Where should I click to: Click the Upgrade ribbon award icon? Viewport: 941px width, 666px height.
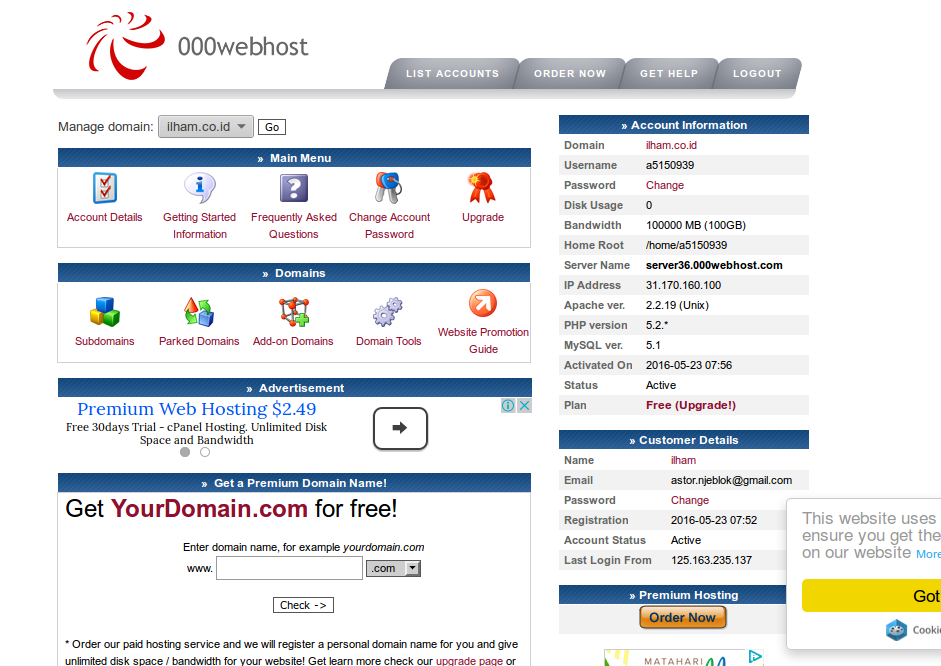pos(483,188)
